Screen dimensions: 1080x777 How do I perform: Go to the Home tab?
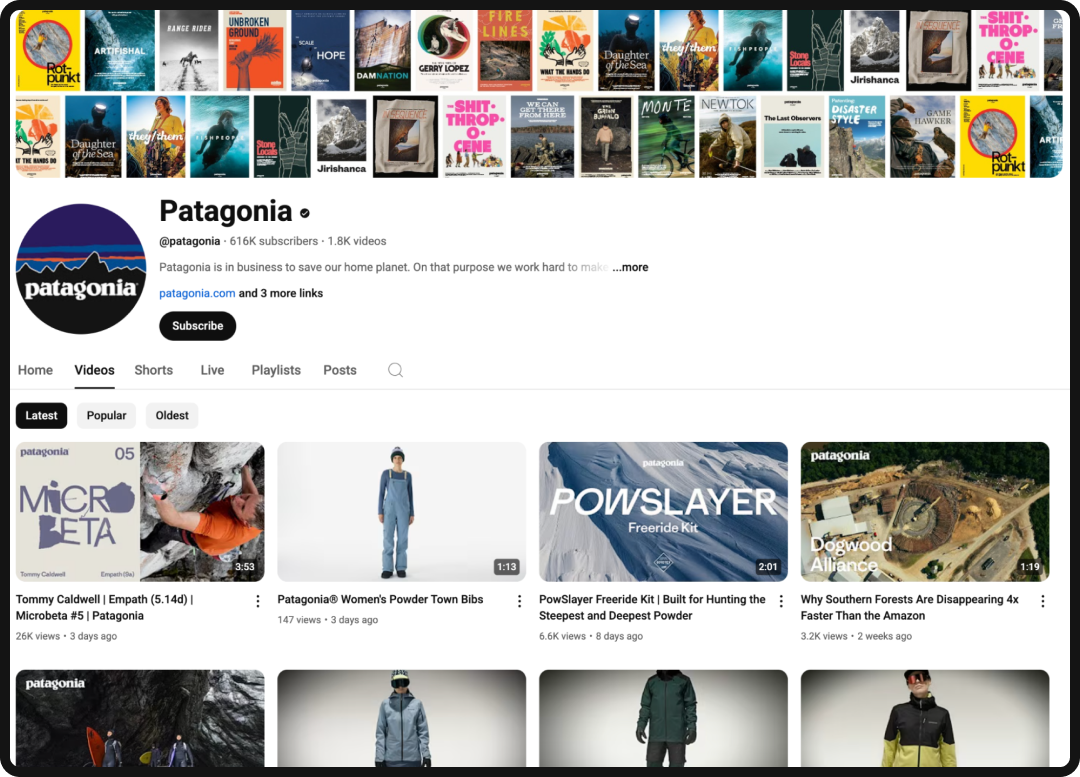click(35, 370)
